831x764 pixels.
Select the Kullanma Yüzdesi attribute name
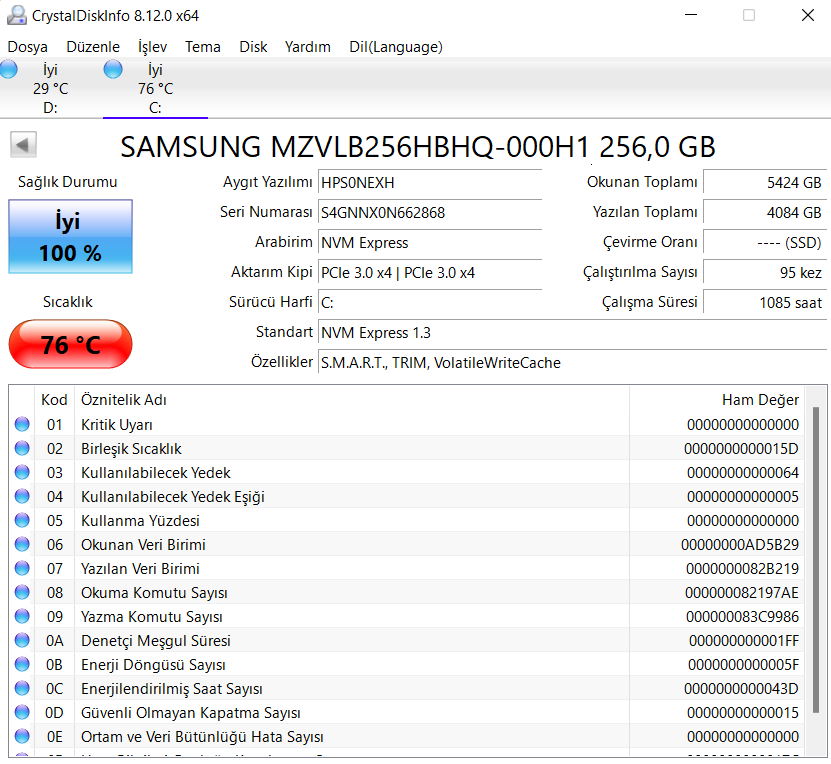(140, 521)
